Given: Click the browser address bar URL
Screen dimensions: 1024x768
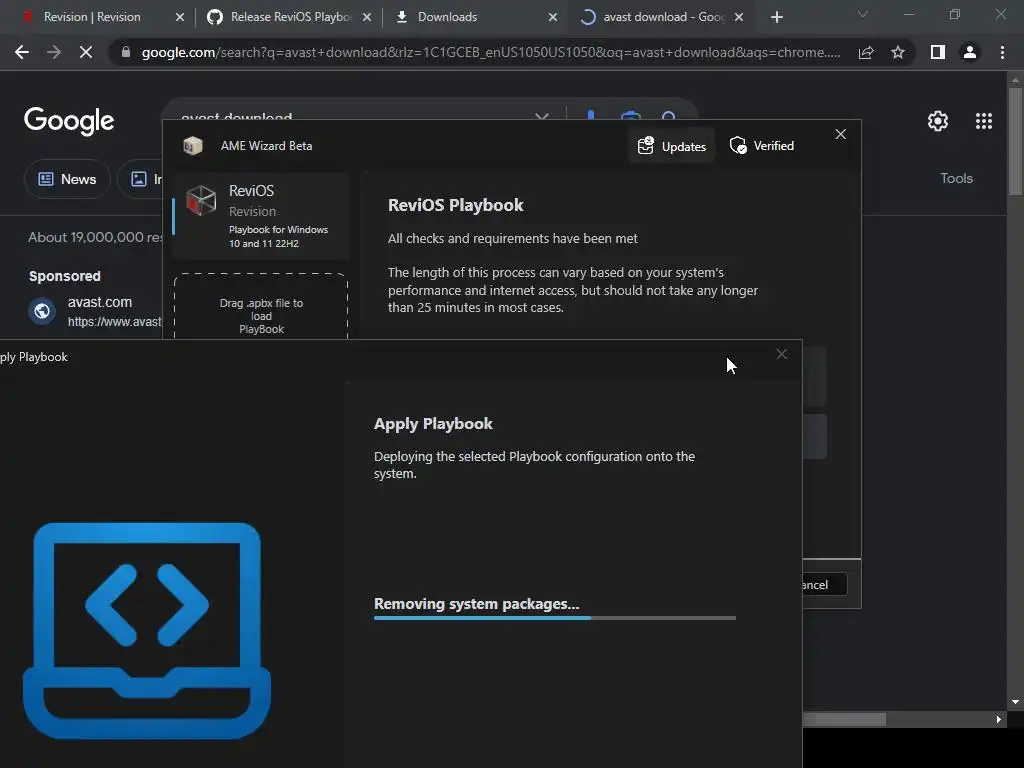Looking at the screenshot, I should [490, 52].
